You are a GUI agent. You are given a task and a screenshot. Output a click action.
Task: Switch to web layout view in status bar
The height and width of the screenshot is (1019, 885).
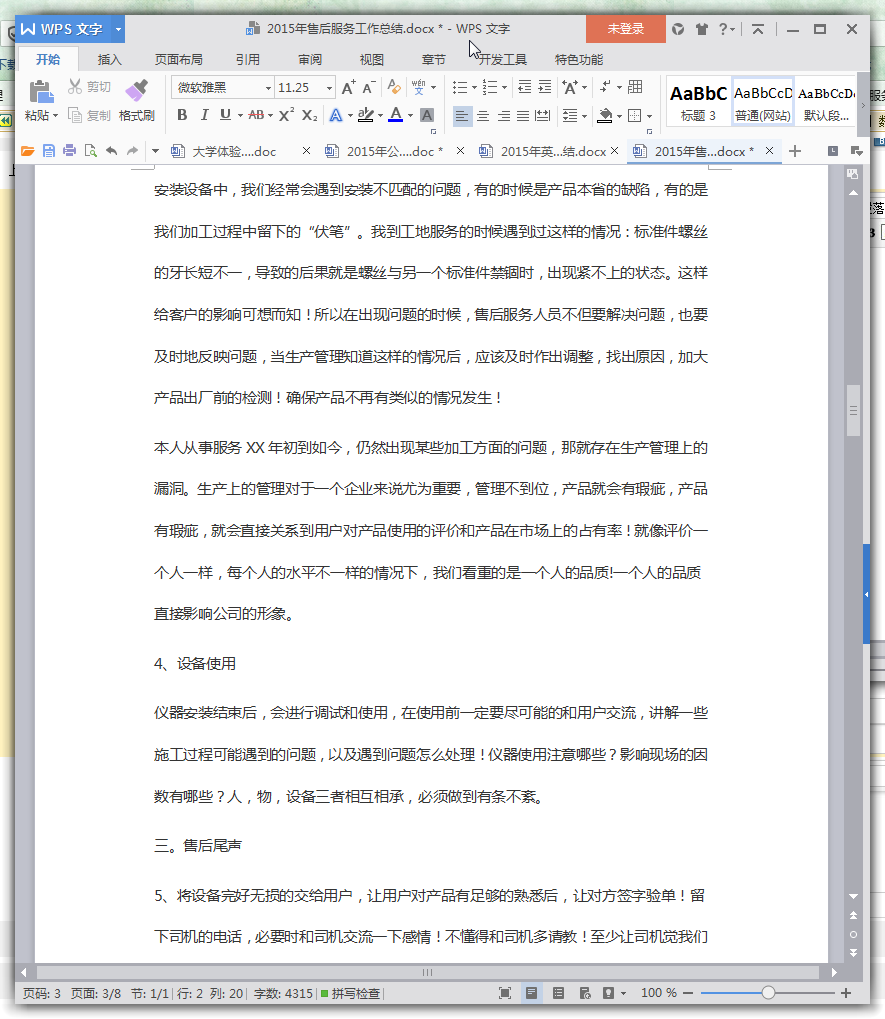[585, 993]
